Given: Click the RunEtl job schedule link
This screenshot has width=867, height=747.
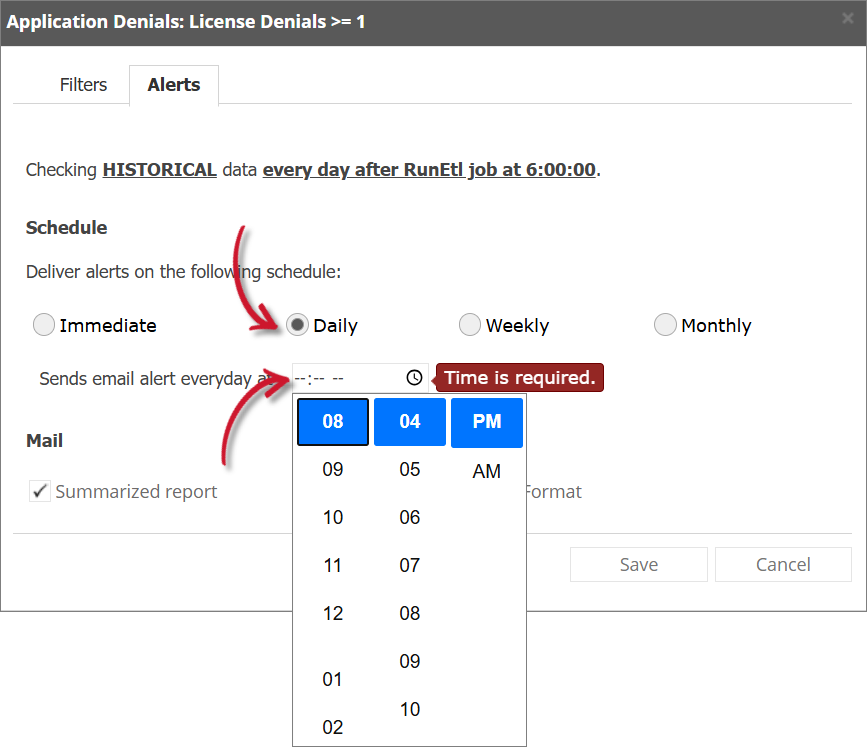Looking at the screenshot, I should 427,169.
